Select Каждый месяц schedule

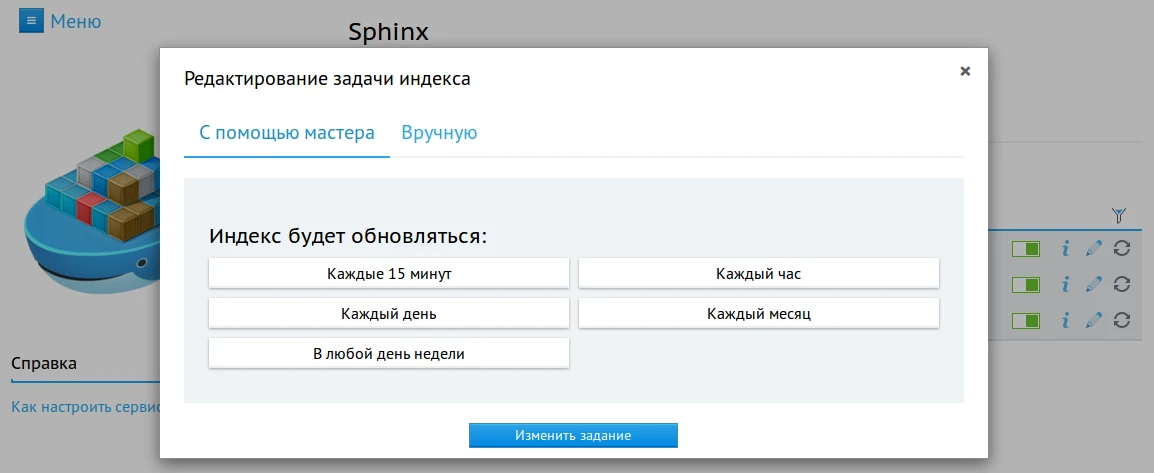pos(759,313)
